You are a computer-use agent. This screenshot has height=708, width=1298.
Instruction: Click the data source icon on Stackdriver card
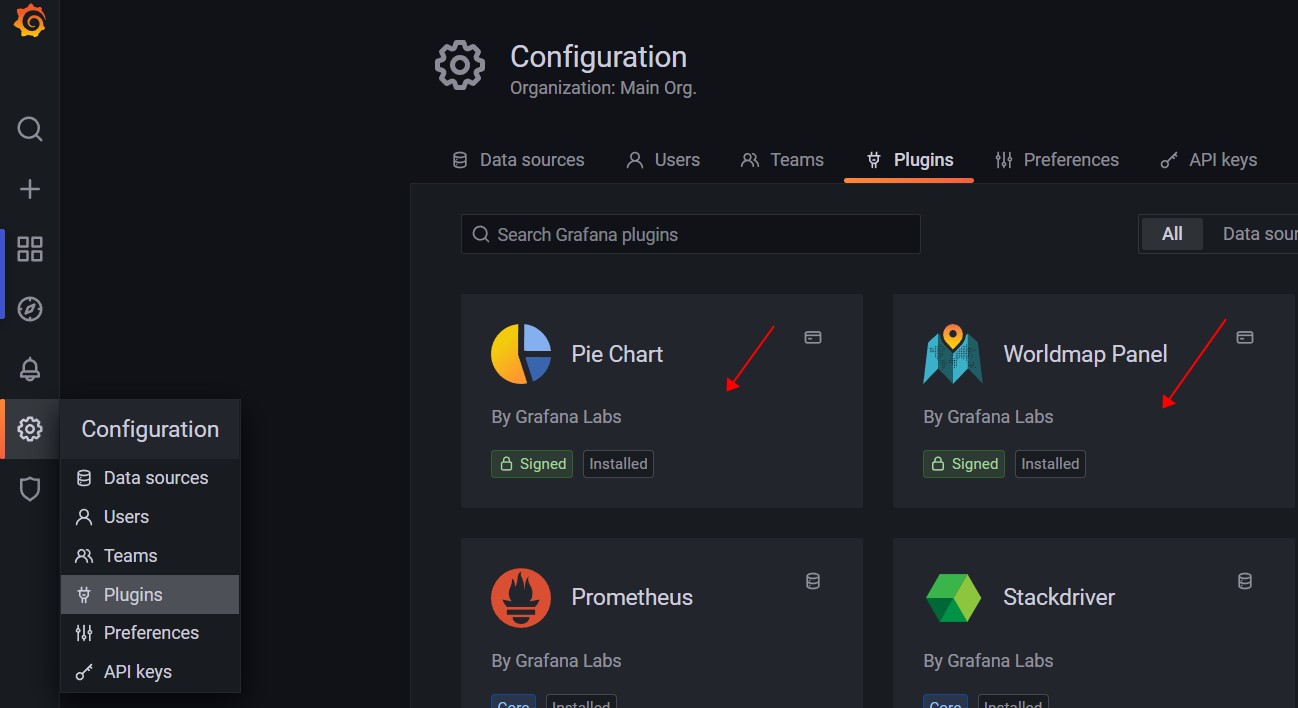[x=1245, y=581]
